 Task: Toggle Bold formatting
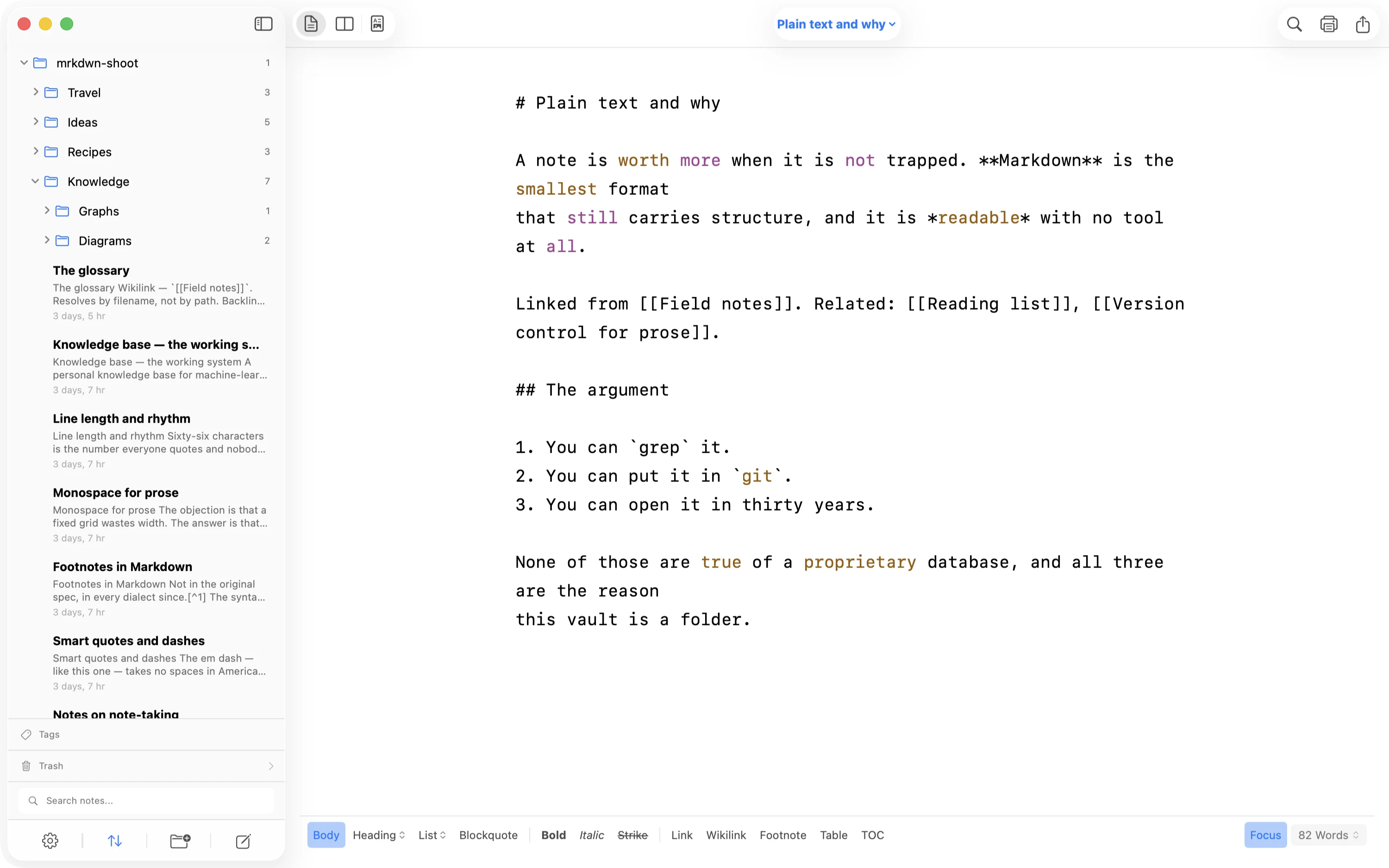[x=553, y=835]
